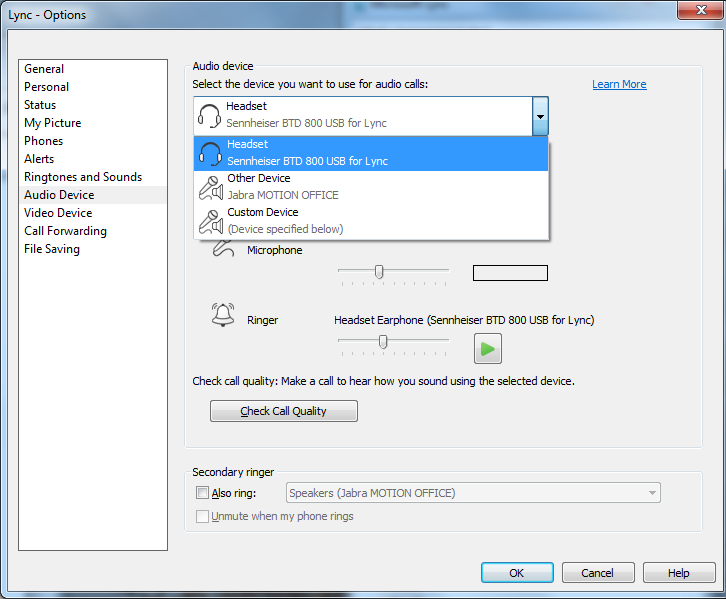Screen dimensions: 726x599
Task: Collapse the audio device dropdown arrow
Action: 540,116
